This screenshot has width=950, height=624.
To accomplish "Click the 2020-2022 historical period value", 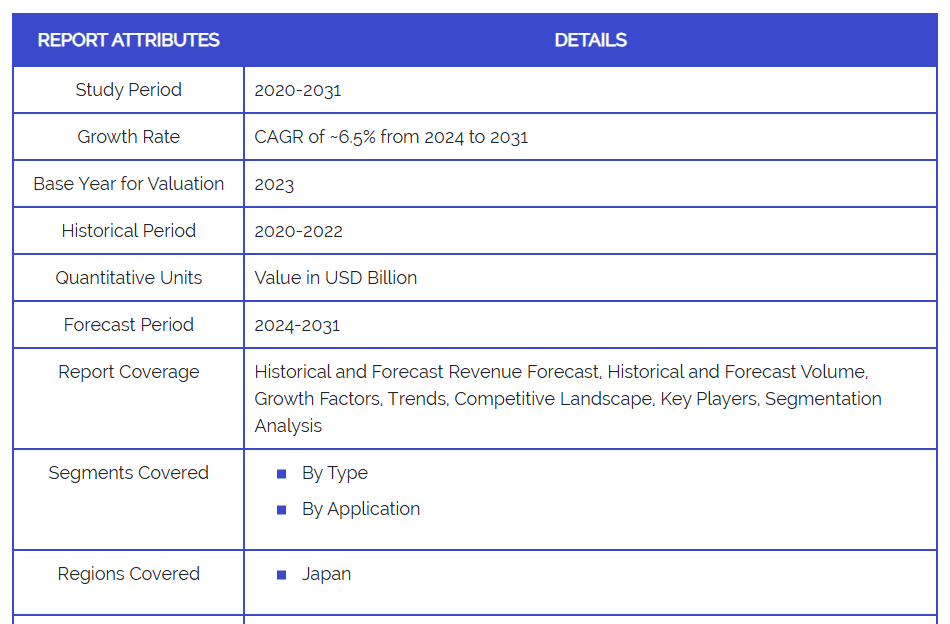I will click(298, 232).
